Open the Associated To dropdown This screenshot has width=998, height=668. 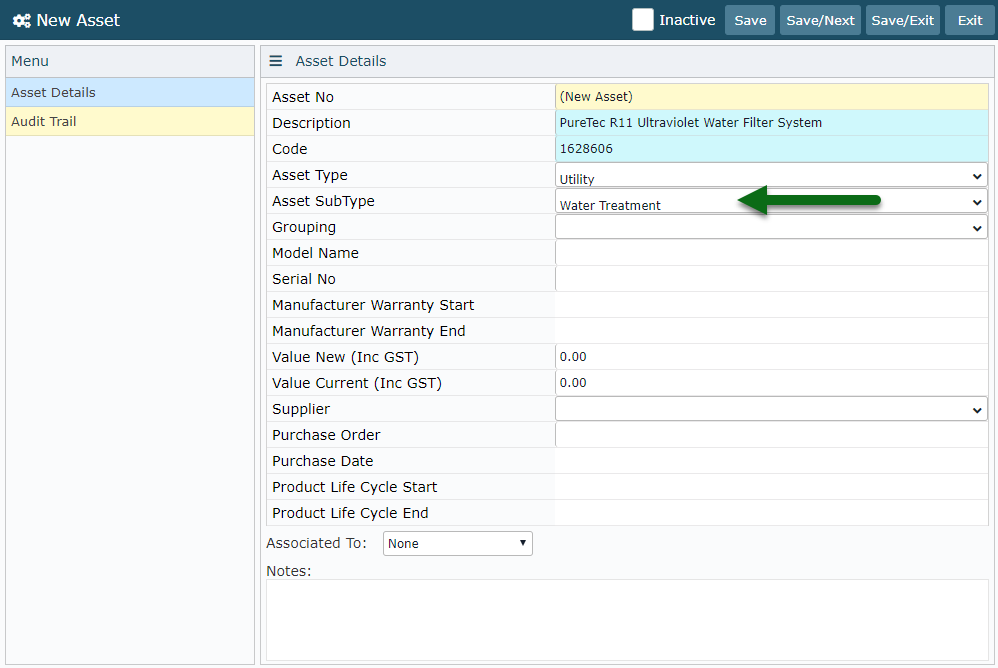tap(458, 543)
